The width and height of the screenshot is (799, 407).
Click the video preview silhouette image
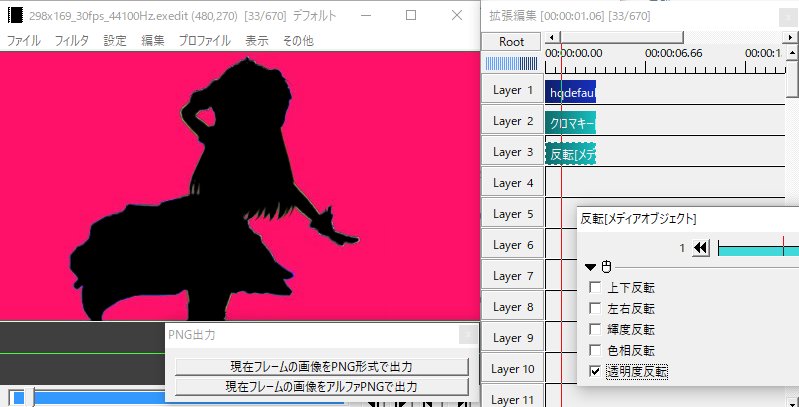240,186
